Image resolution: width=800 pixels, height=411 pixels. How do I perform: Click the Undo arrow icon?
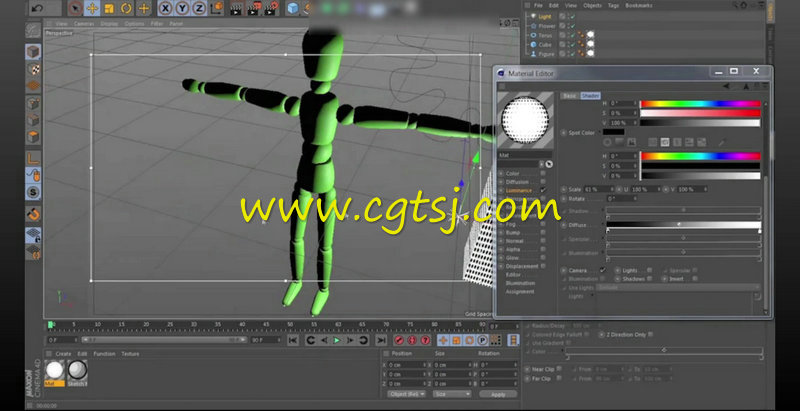tap(36, 8)
